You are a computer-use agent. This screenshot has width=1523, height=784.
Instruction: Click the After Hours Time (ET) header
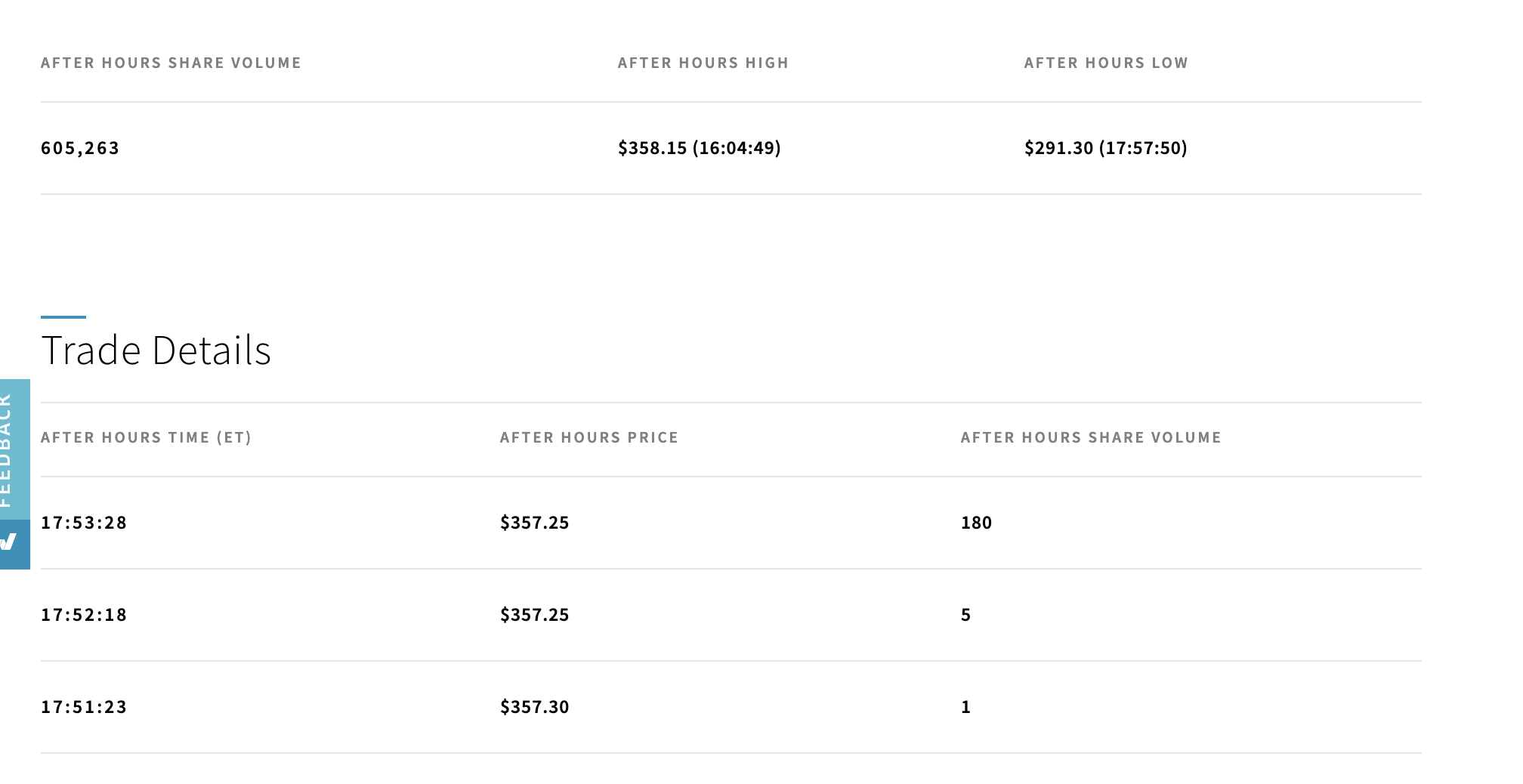coord(146,438)
